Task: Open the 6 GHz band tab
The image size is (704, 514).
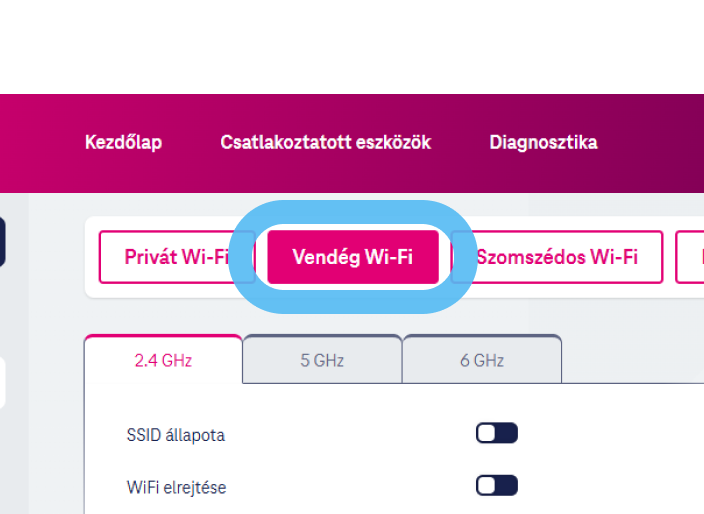Action: pos(482,360)
